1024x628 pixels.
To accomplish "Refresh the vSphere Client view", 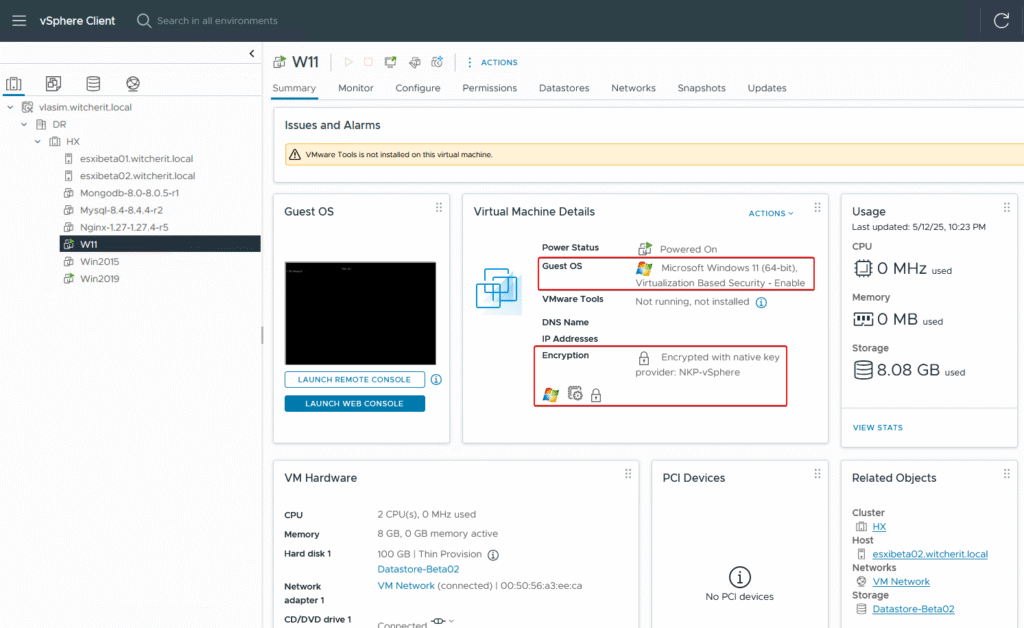I will click(x=1001, y=21).
